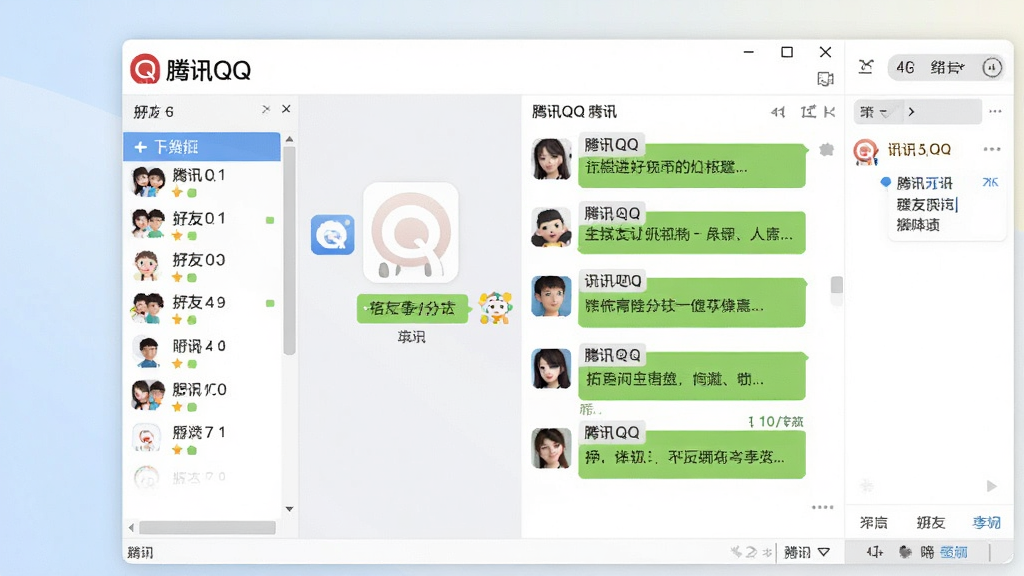Click the friend list's scroll-up arrow
This screenshot has height=576, width=1024.
(x=289, y=139)
